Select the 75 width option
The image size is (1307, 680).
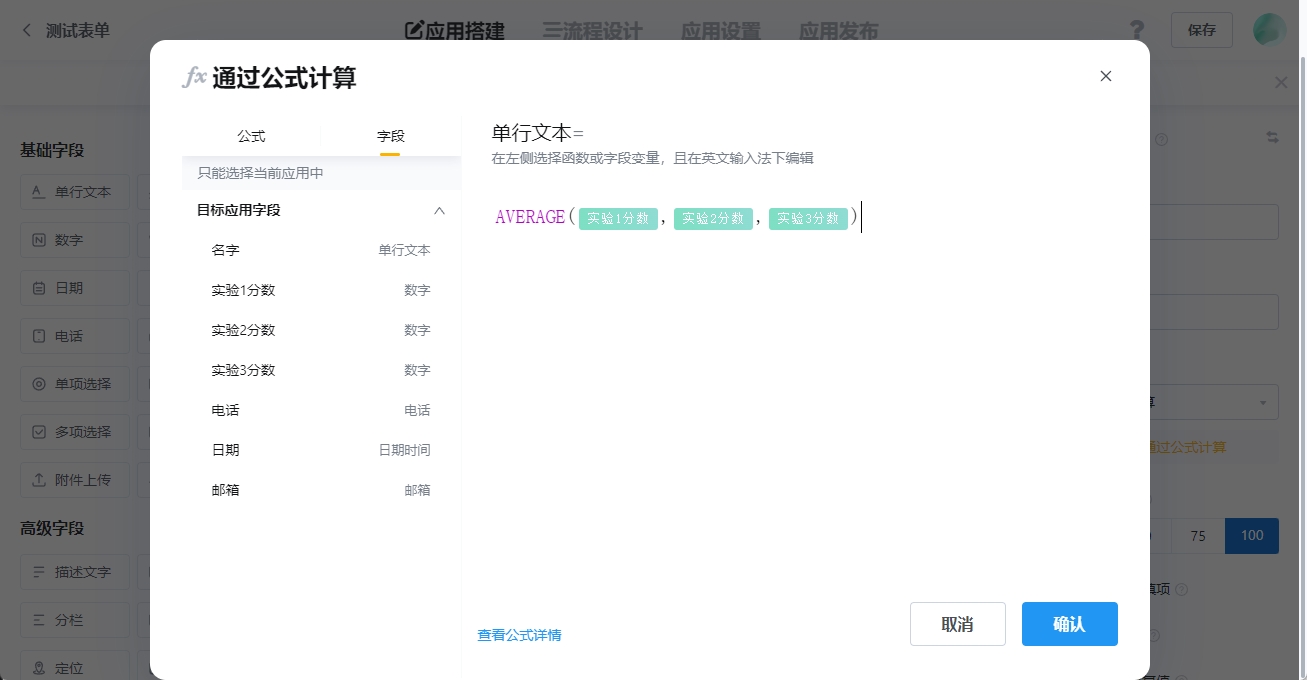point(1197,535)
